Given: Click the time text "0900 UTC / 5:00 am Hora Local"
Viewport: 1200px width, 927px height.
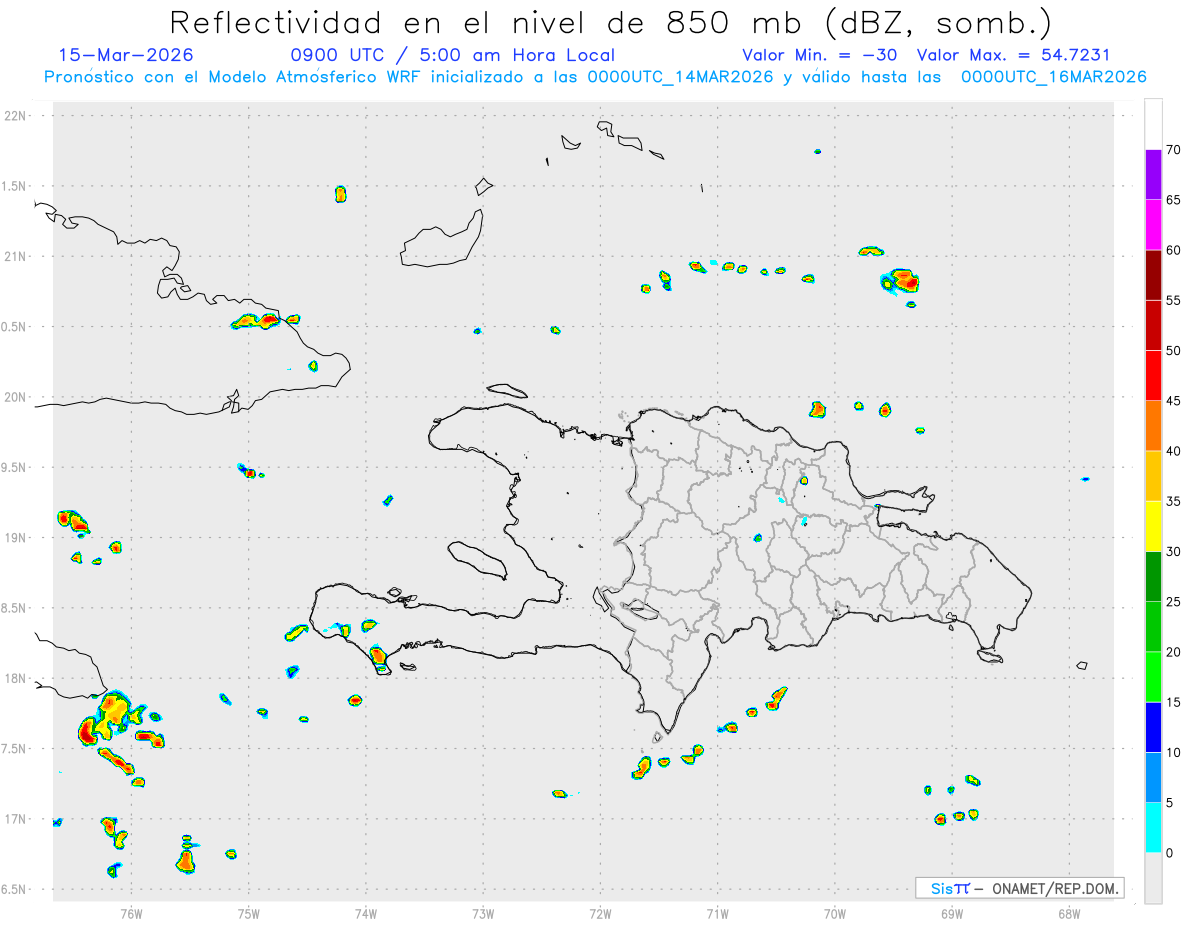Looking at the screenshot, I should pos(452,55).
